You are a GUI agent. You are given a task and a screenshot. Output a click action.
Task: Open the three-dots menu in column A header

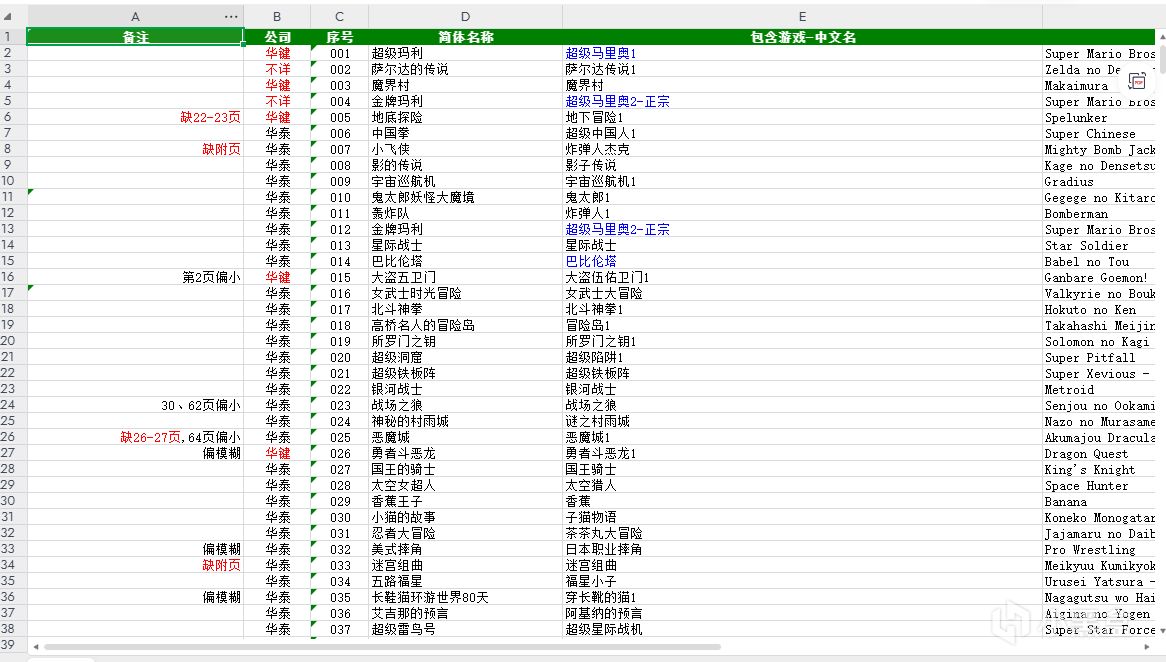[231, 16]
